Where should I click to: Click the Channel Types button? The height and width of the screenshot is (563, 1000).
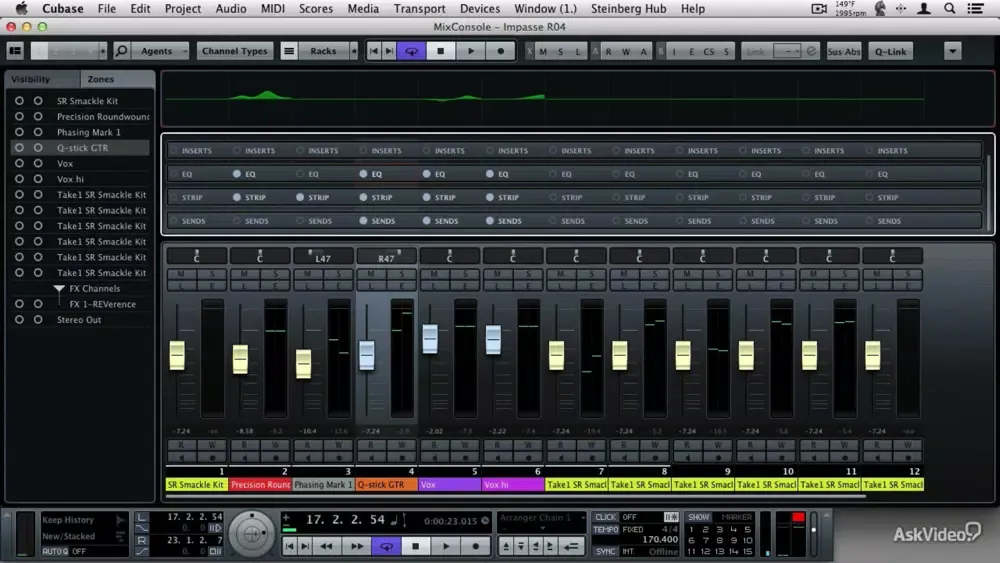point(235,51)
